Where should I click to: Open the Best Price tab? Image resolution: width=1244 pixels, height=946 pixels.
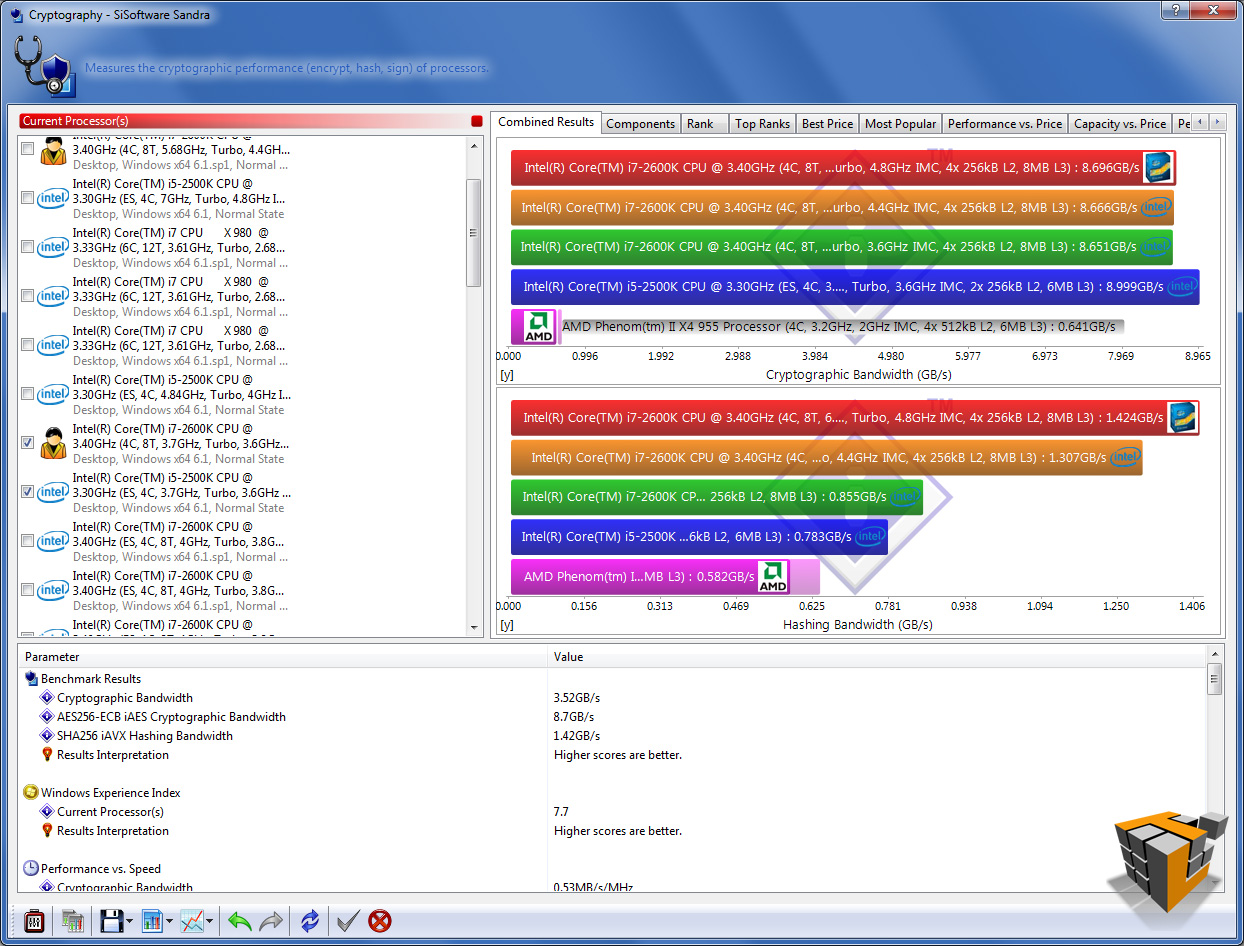coord(828,123)
